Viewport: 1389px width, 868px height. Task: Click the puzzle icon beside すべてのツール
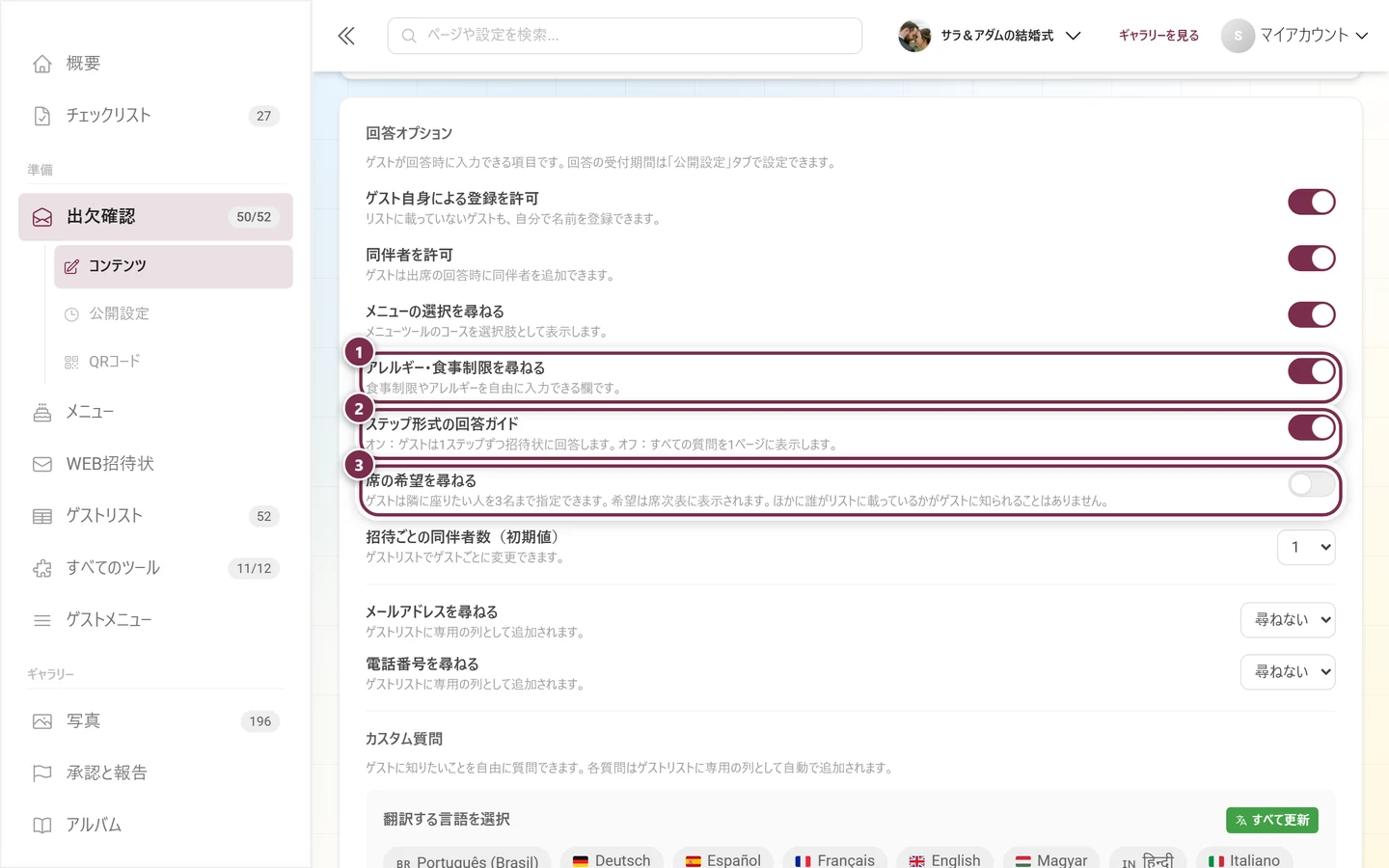pyautogui.click(x=42, y=569)
